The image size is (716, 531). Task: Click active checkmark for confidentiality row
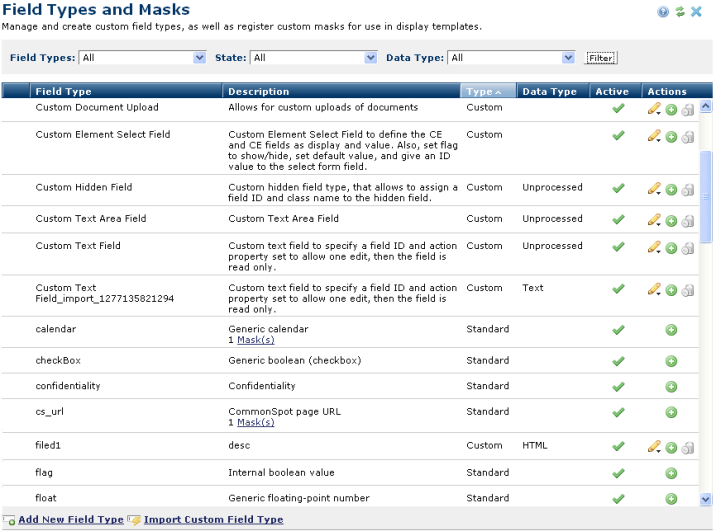[x=618, y=387]
